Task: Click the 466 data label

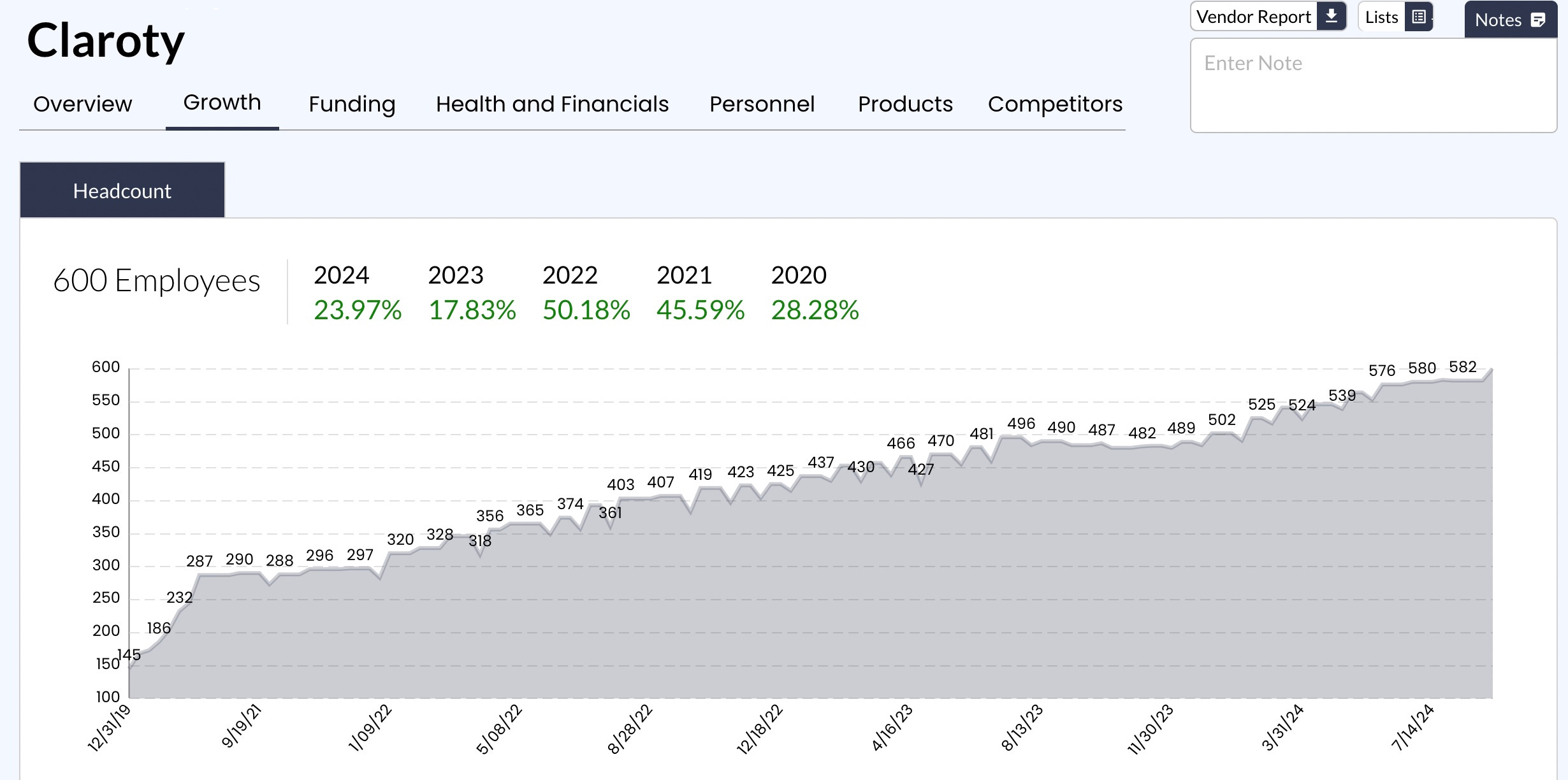Action: 901,444
